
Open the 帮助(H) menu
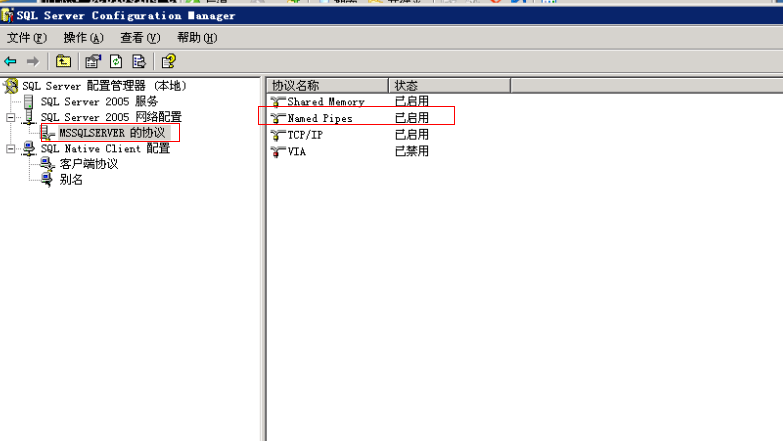click(197, 38)
